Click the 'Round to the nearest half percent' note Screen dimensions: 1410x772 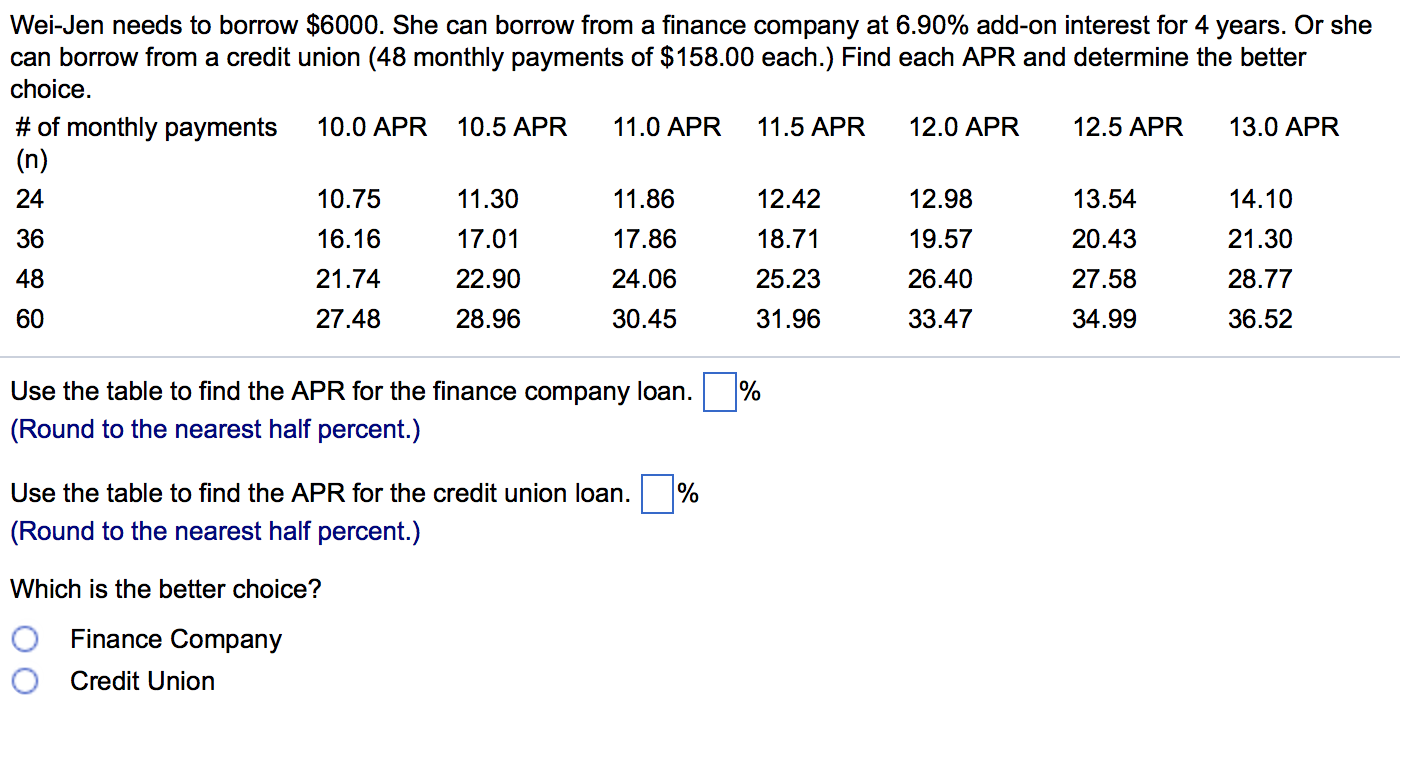[x=214, y=429]
